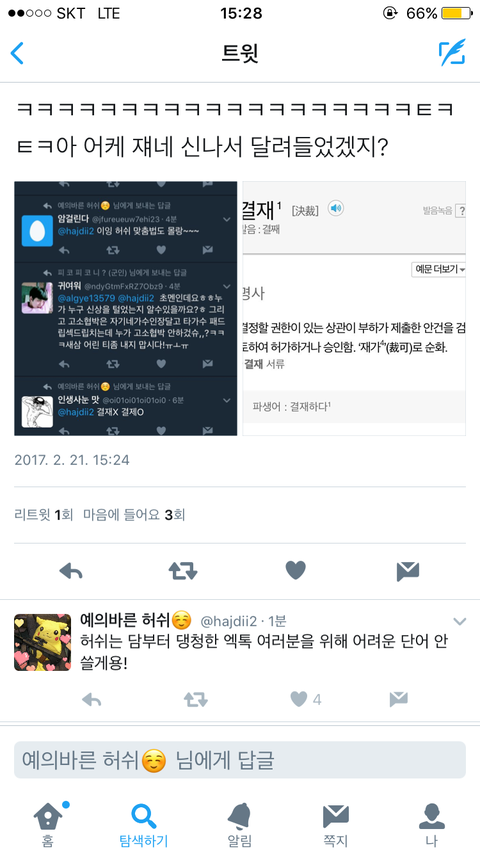Like the main tweet with heart
The height and width of the screenshot is (854, 480).
[x=296, y=570]
